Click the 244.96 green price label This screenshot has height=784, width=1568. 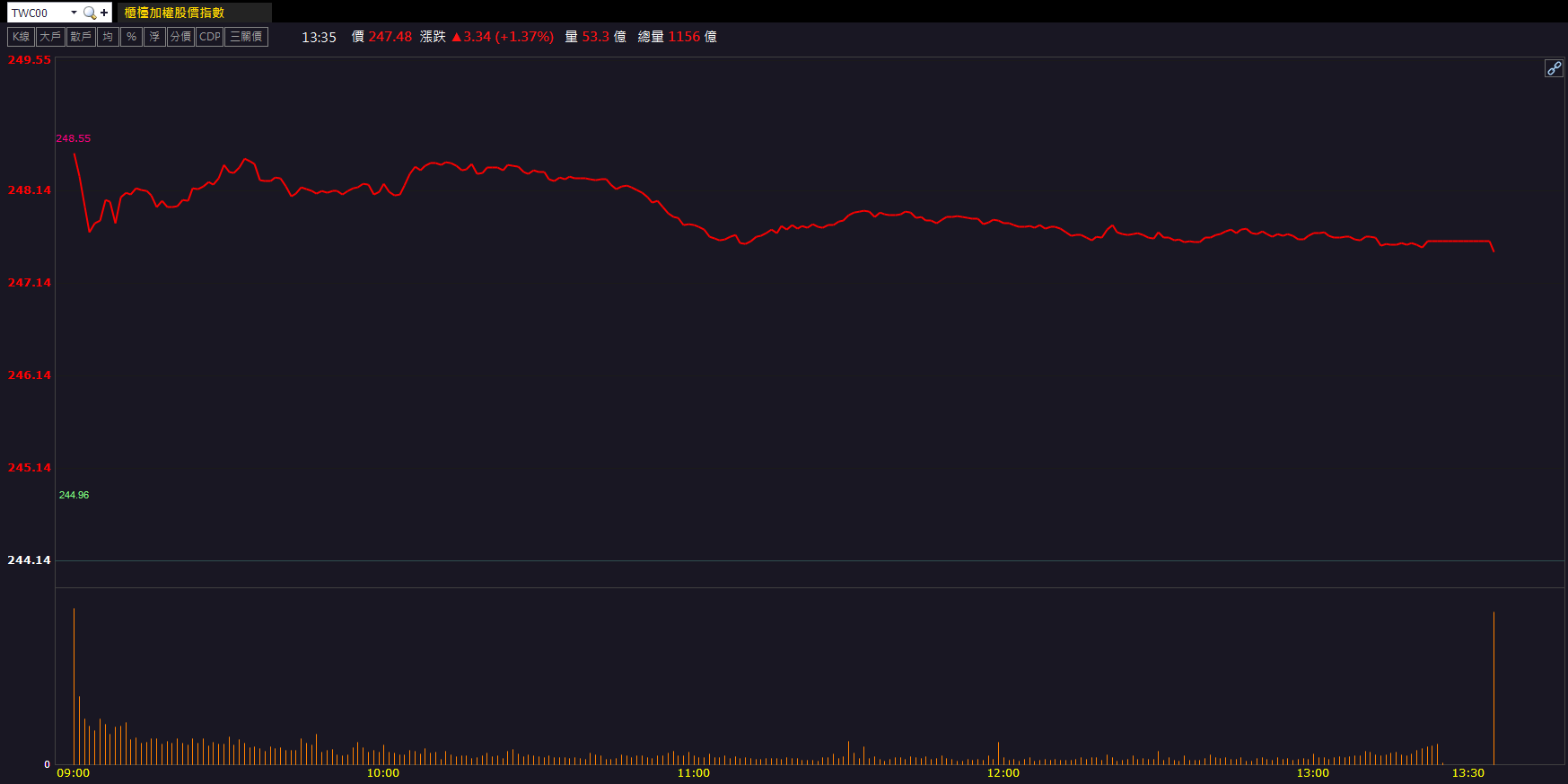pos(74,495)
